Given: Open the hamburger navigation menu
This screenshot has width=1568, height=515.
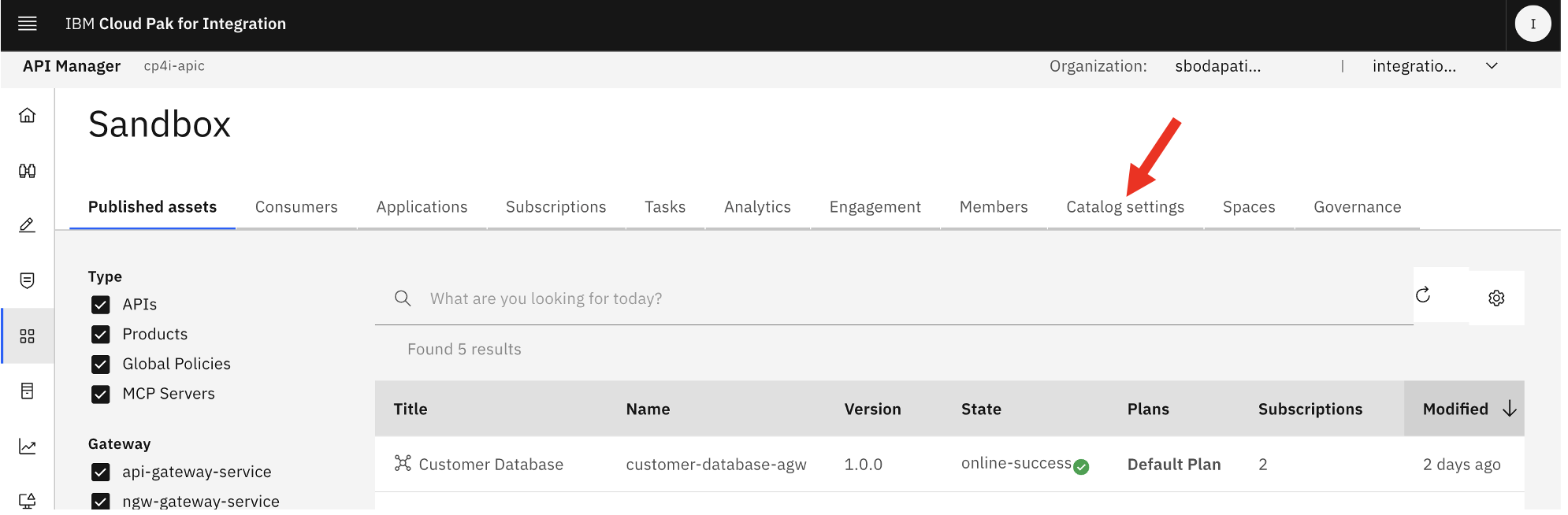Looking at the screenshot, I should click(28, 24).
